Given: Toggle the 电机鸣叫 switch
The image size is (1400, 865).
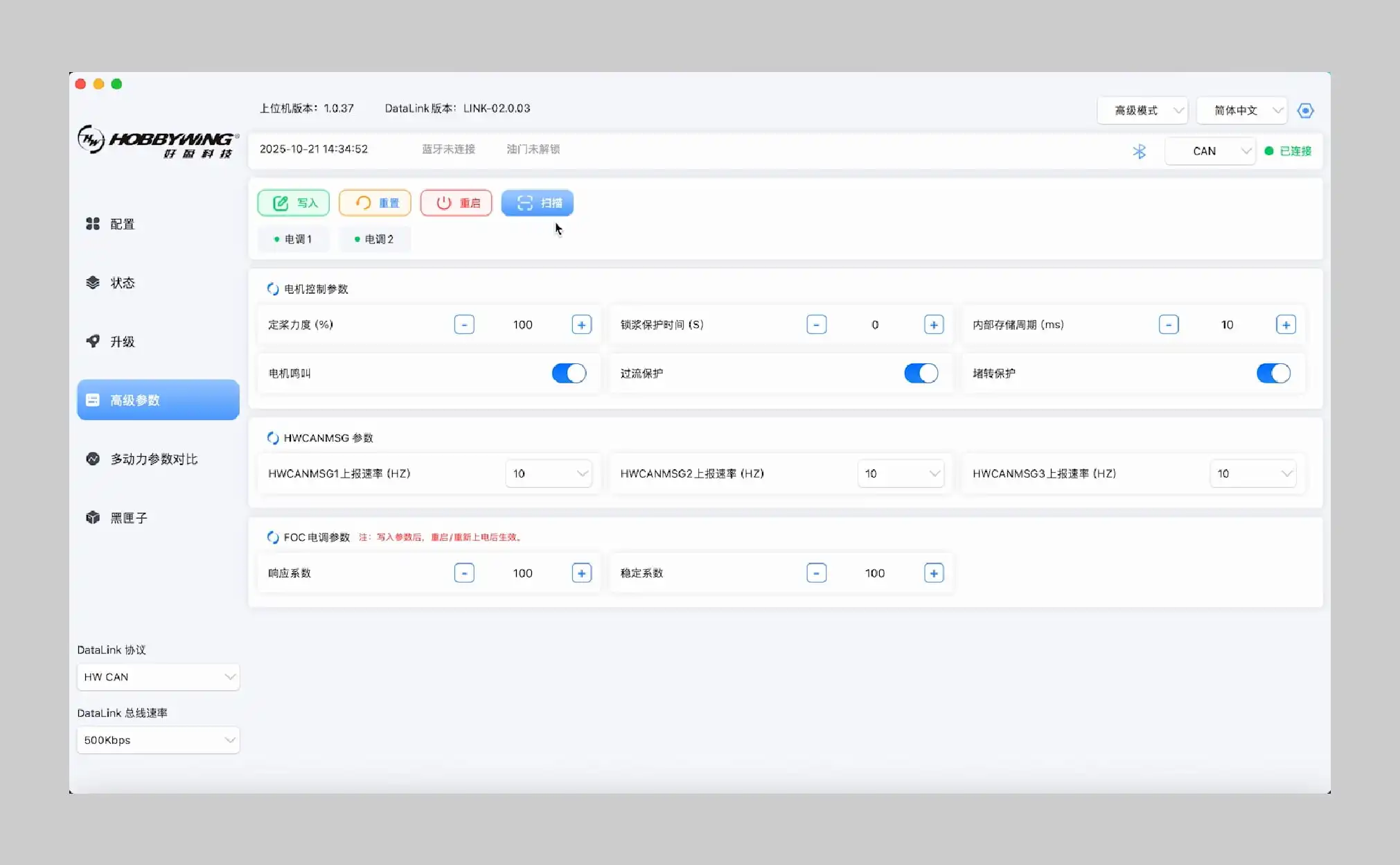Looking at the screenshot, I should (x=569, y=374).
